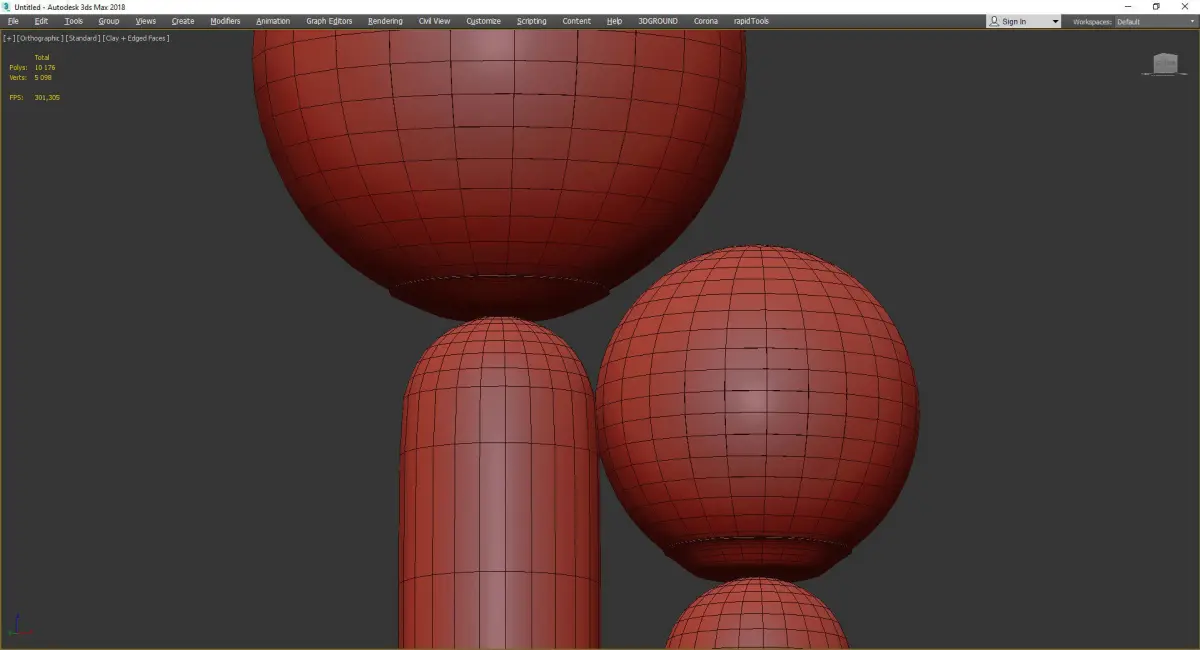Open the Edit menu

(41, 21)
